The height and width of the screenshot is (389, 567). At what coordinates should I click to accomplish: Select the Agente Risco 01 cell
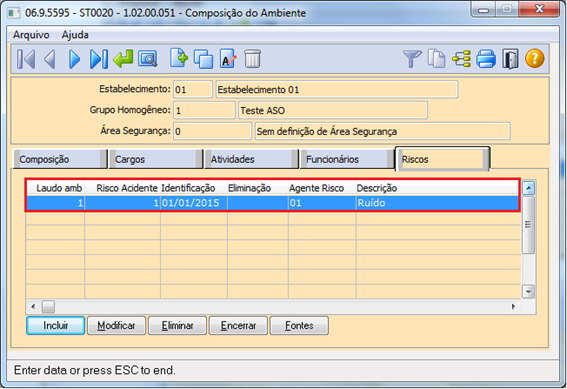(322, 203)
